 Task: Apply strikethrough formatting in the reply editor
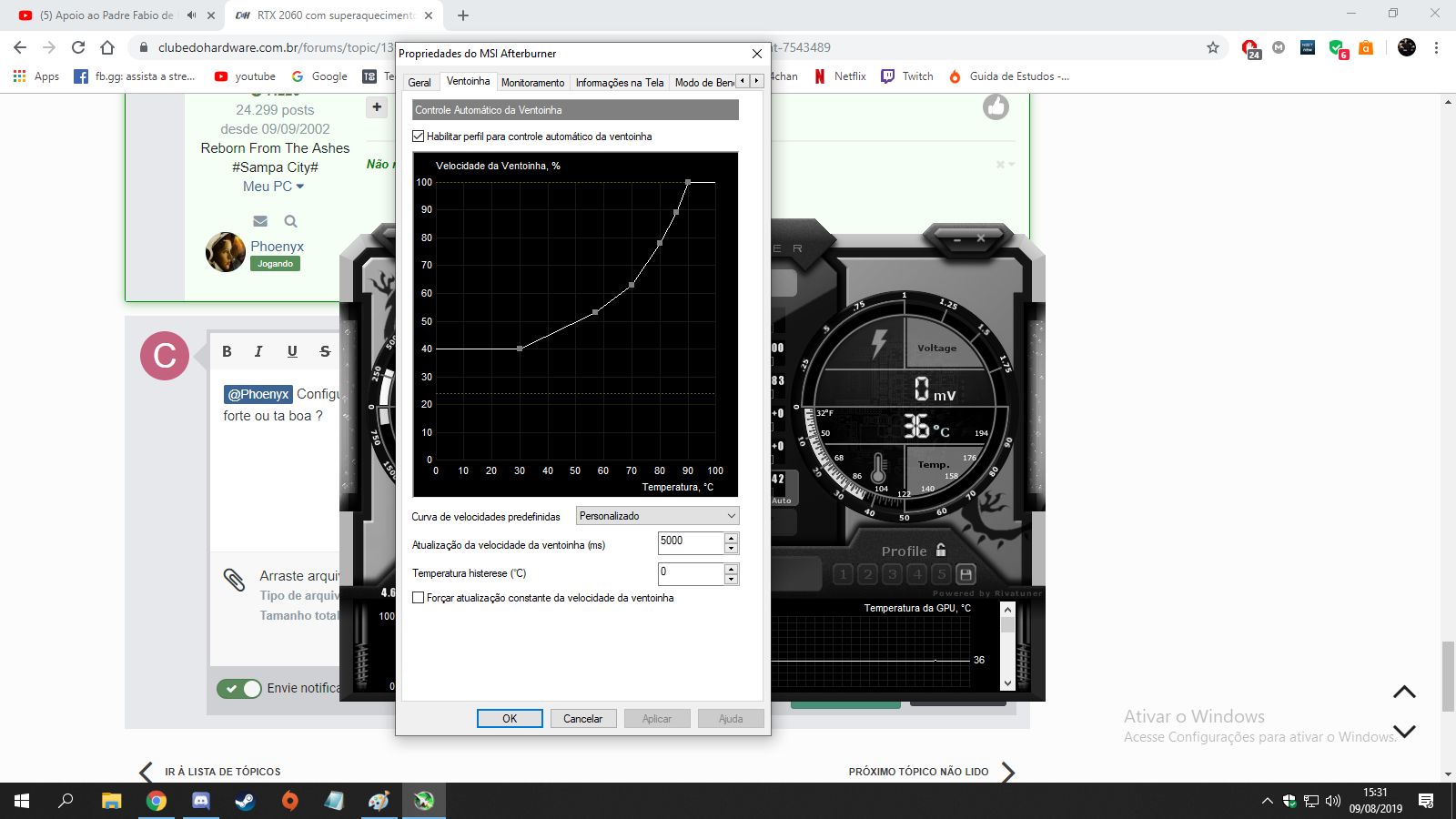[x=325, y=351]
